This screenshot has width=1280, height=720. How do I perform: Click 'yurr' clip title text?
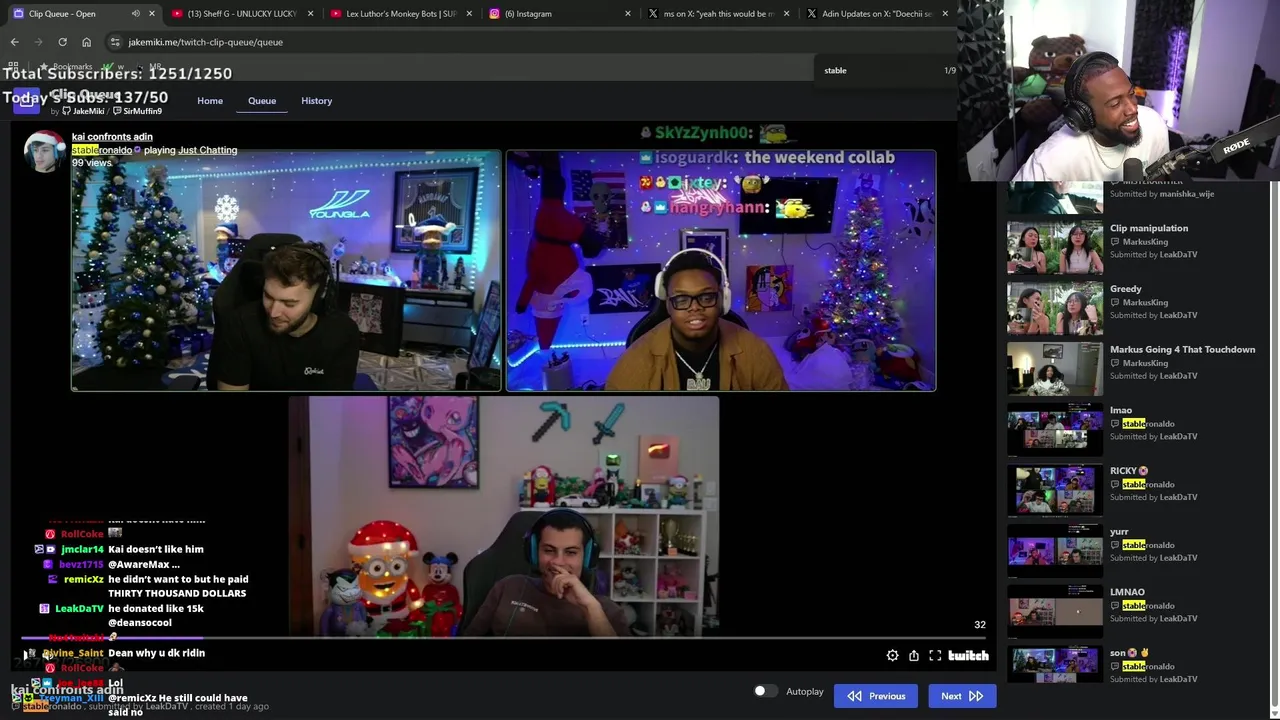(x=1119, y=532)
